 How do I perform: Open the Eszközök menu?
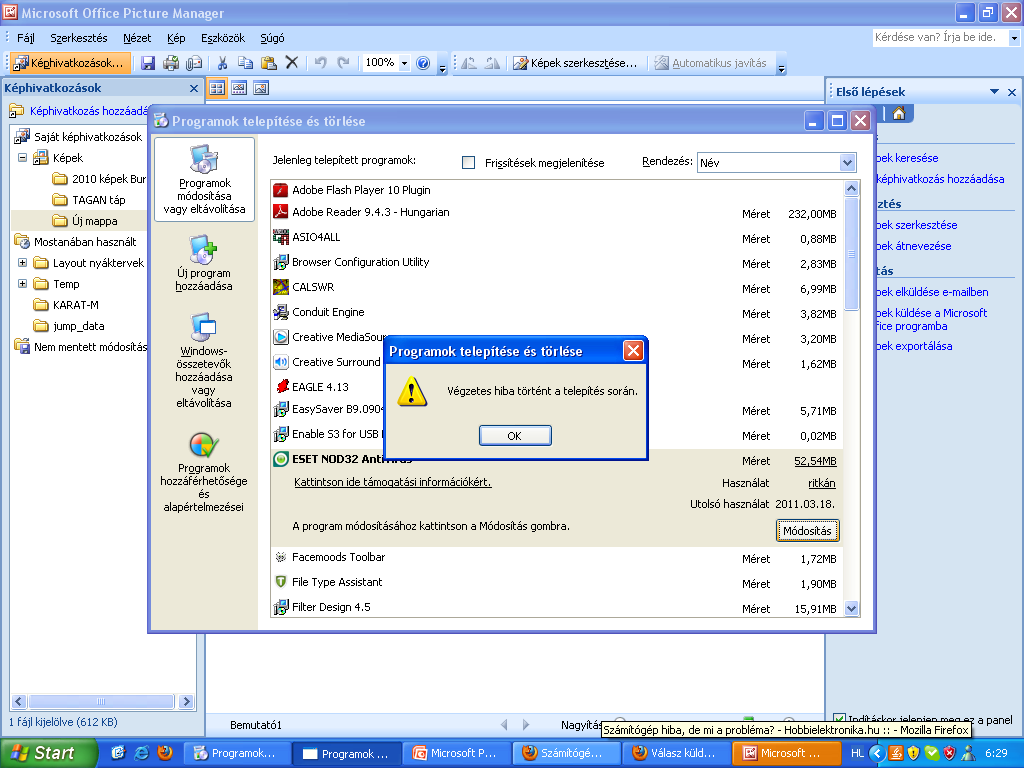click(223, 38)
